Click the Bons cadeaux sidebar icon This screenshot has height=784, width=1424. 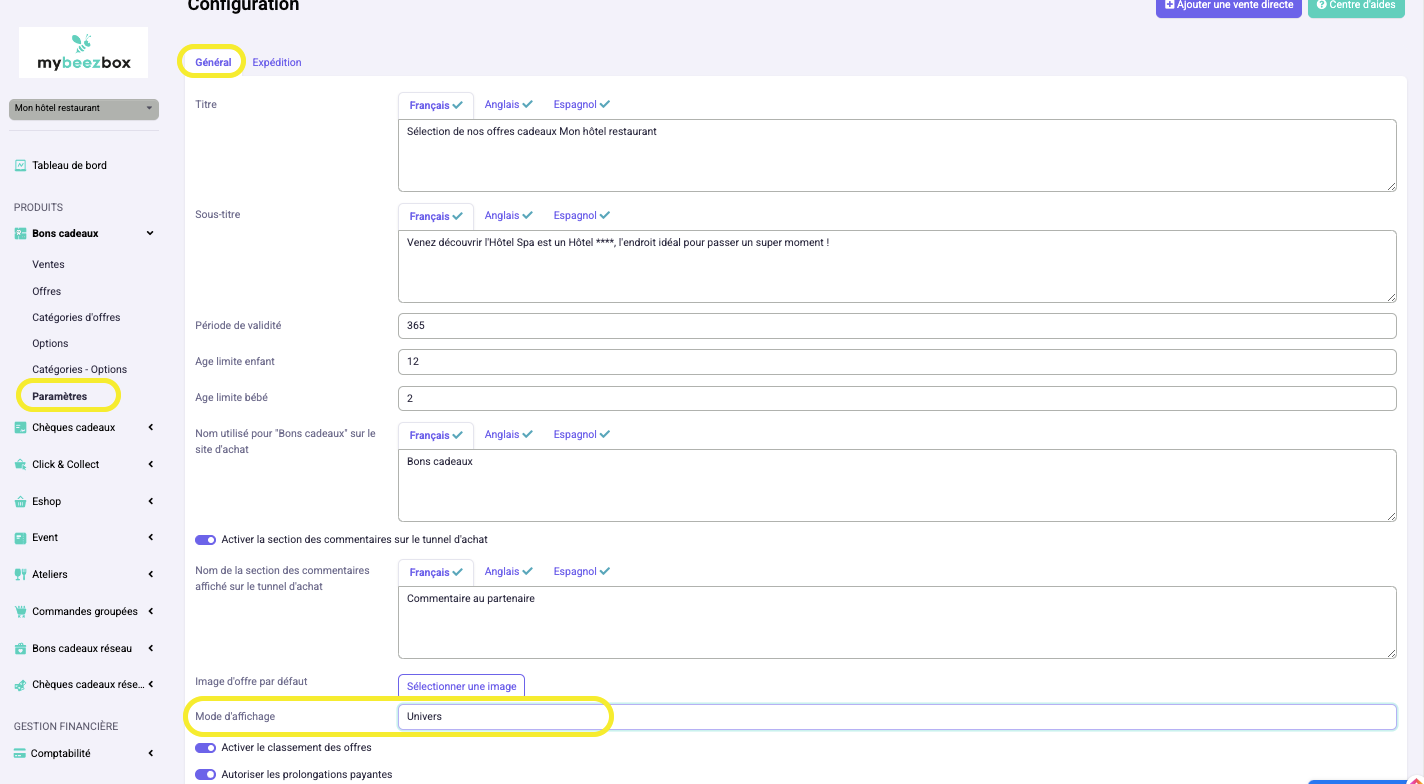[20, 233]
